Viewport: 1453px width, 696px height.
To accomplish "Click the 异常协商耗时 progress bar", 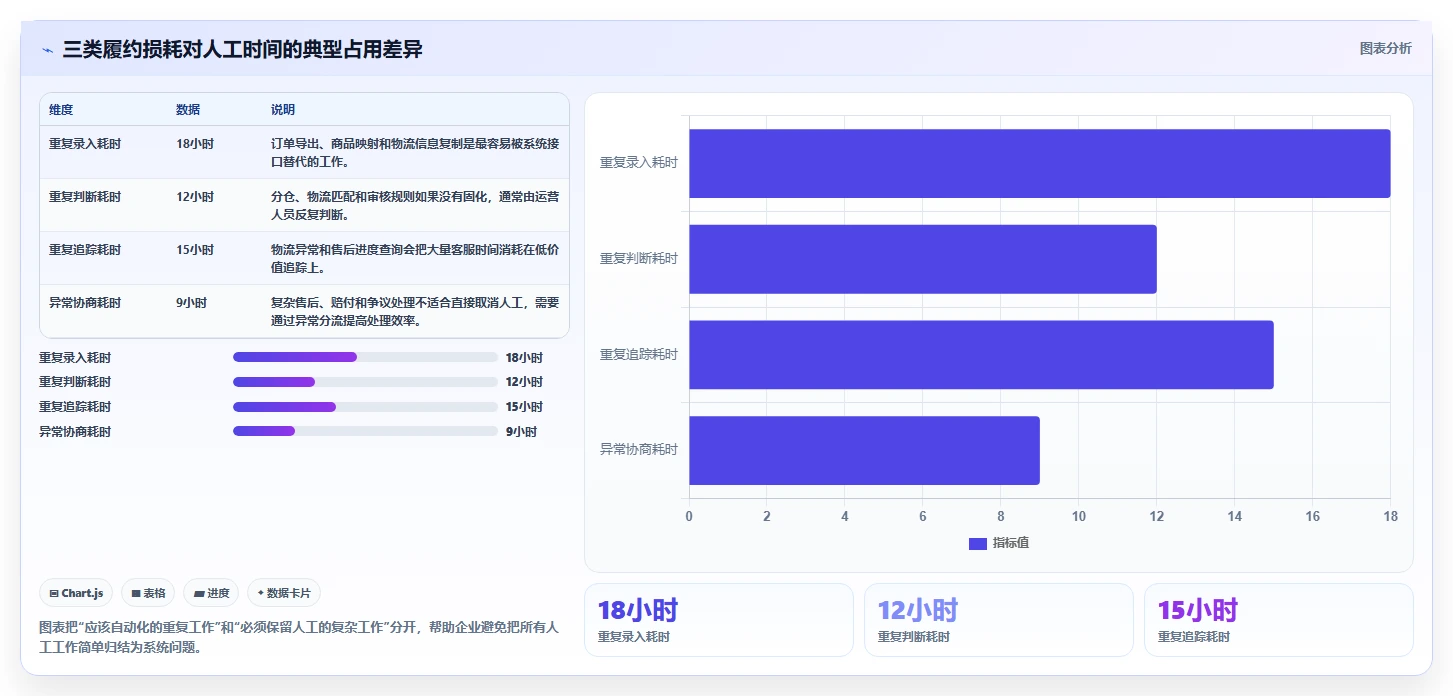I will (365, 431).
